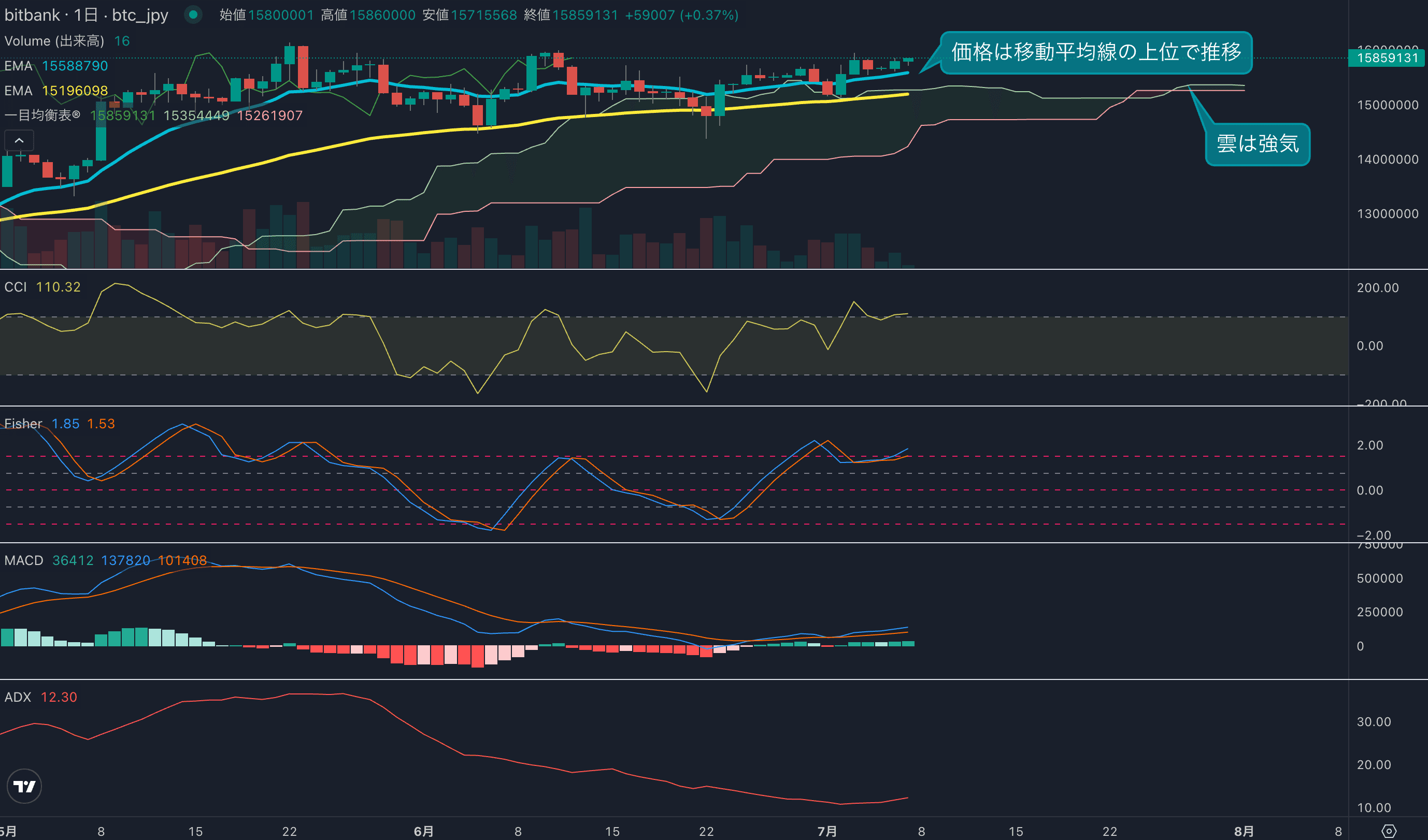Click the current price label 15859131

[1387, 58]
